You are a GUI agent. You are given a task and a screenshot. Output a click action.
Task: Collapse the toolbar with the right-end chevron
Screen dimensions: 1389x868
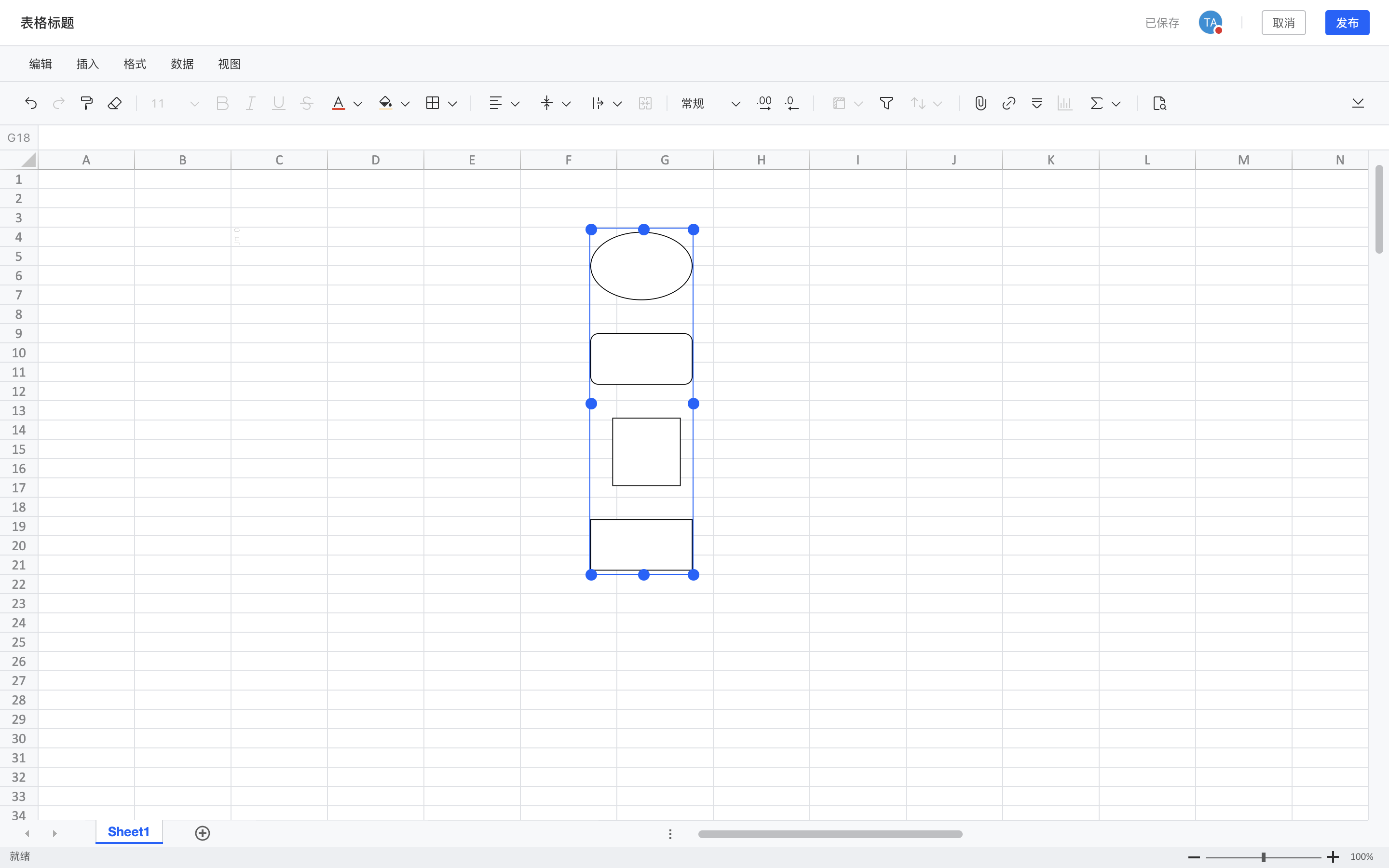click(1358, 103)
